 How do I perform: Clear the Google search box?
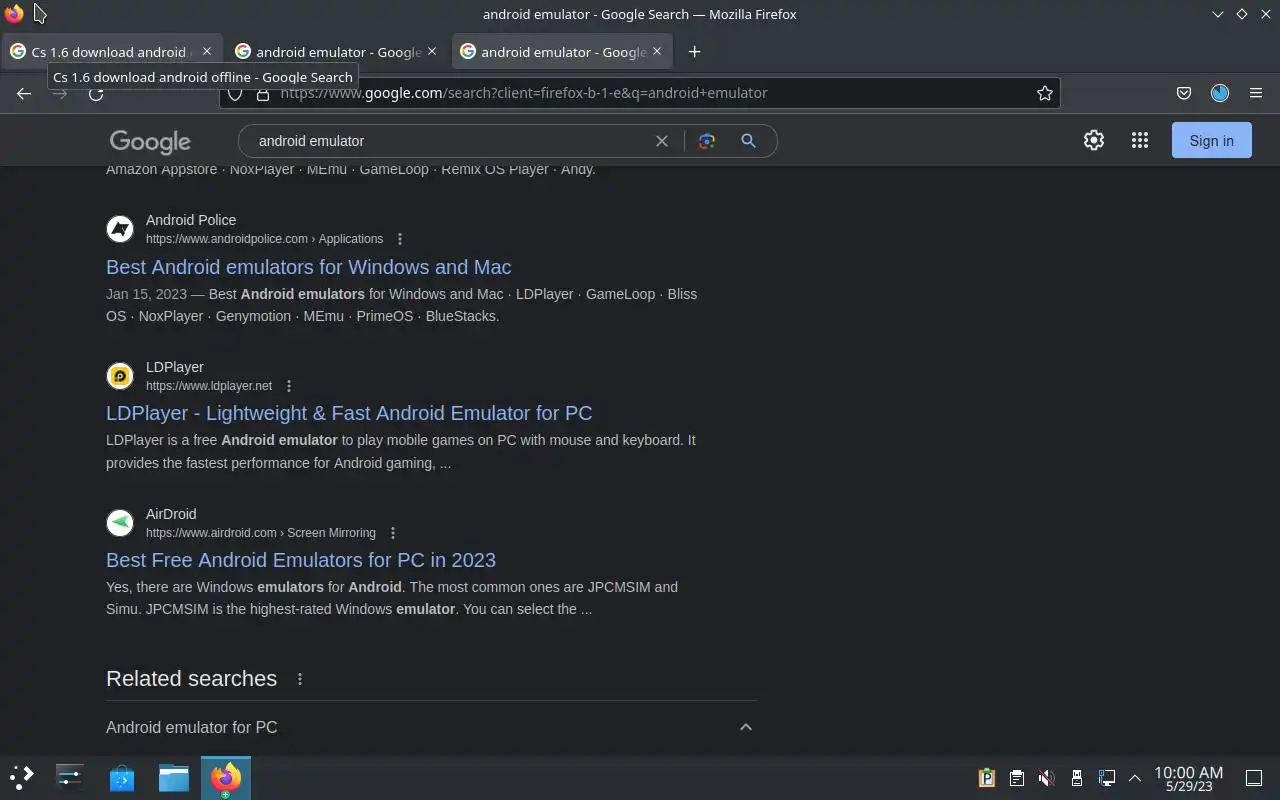click(662, 141)
